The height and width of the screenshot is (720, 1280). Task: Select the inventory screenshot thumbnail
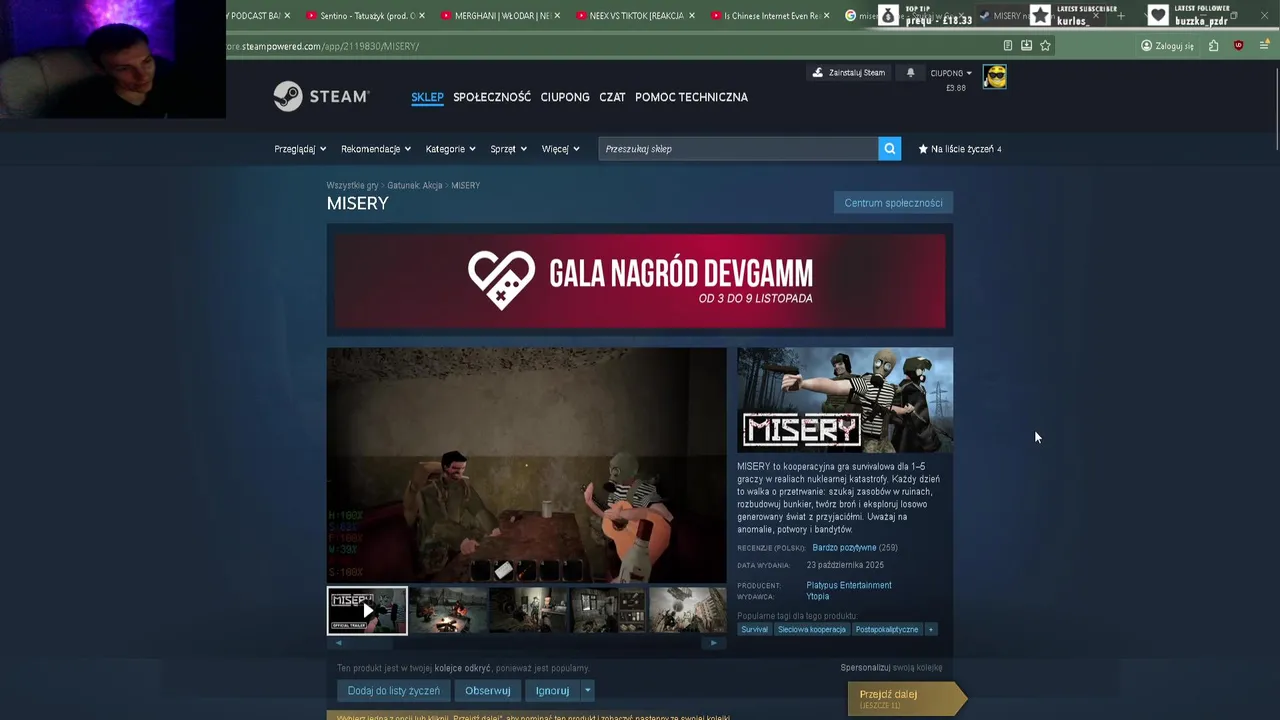(x=608, y=610)
